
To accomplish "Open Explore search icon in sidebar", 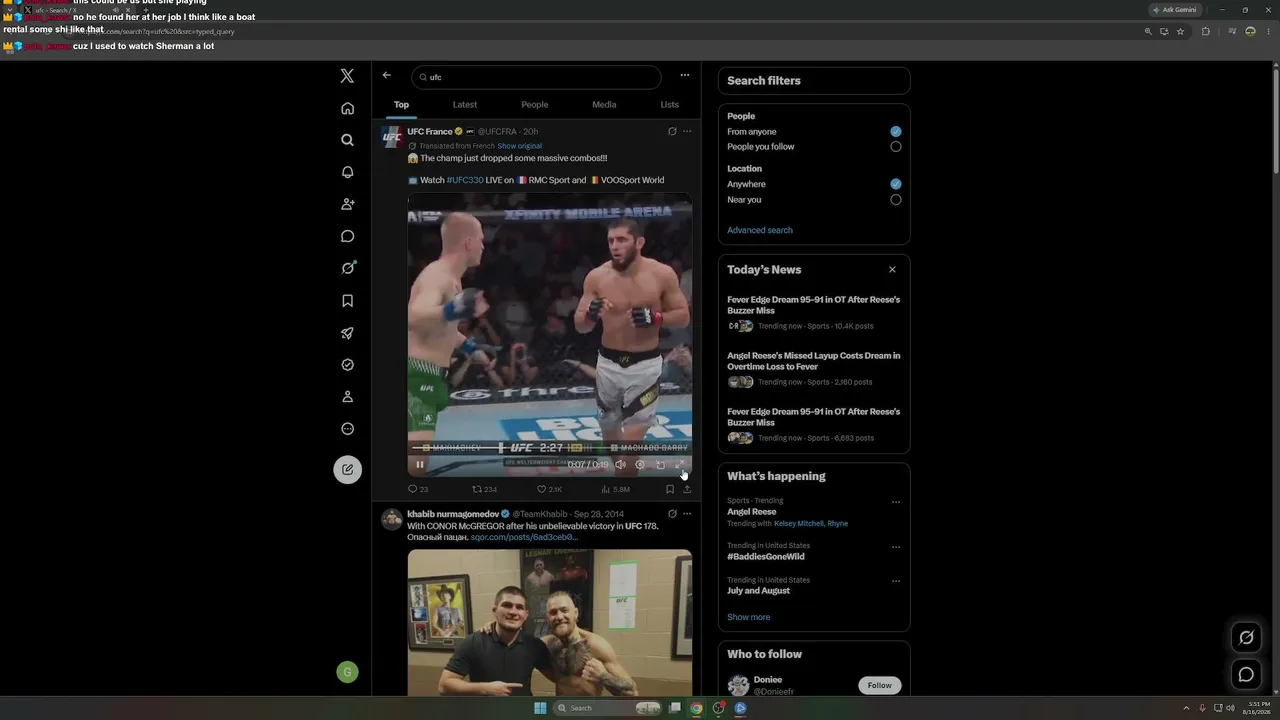I will (x=347, y=140).
